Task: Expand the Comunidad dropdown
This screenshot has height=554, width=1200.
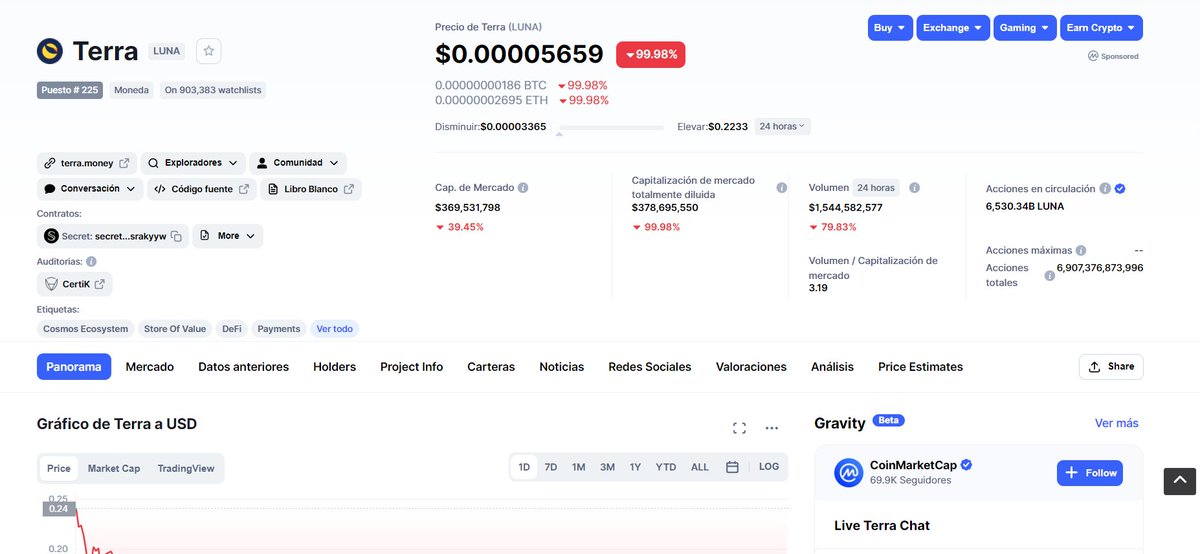Action: click(297, 162)
